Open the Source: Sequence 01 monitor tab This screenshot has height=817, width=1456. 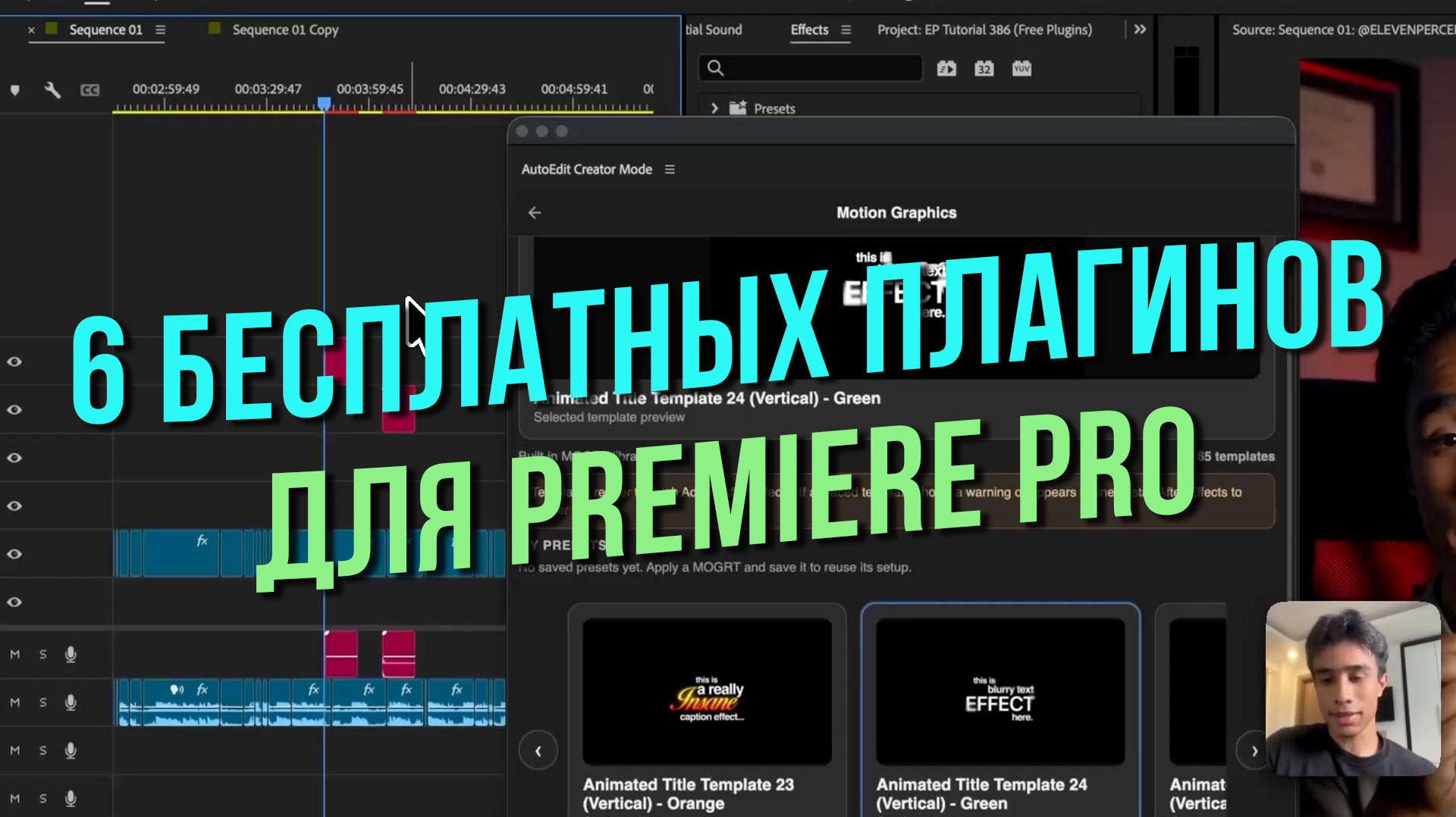1343,30
